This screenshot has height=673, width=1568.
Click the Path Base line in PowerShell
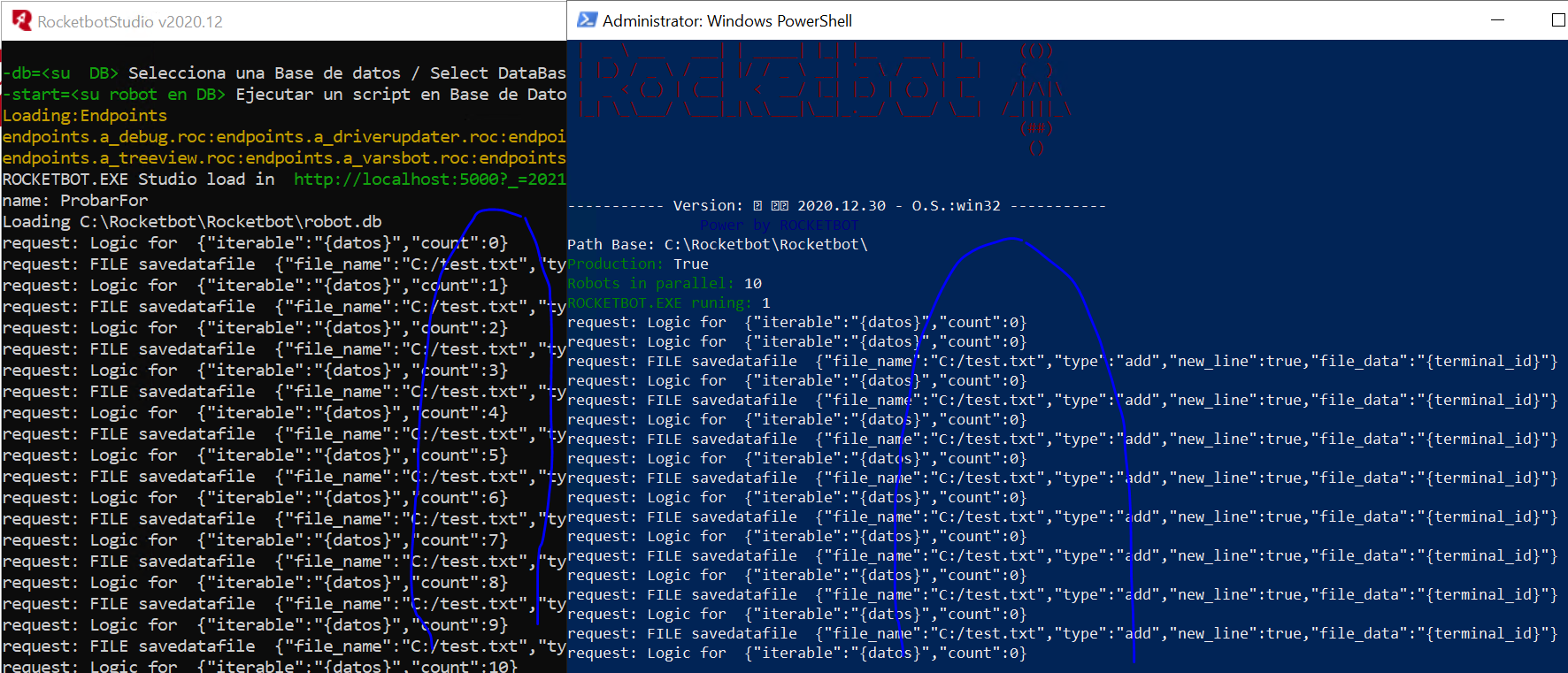(x=717, y=244)
